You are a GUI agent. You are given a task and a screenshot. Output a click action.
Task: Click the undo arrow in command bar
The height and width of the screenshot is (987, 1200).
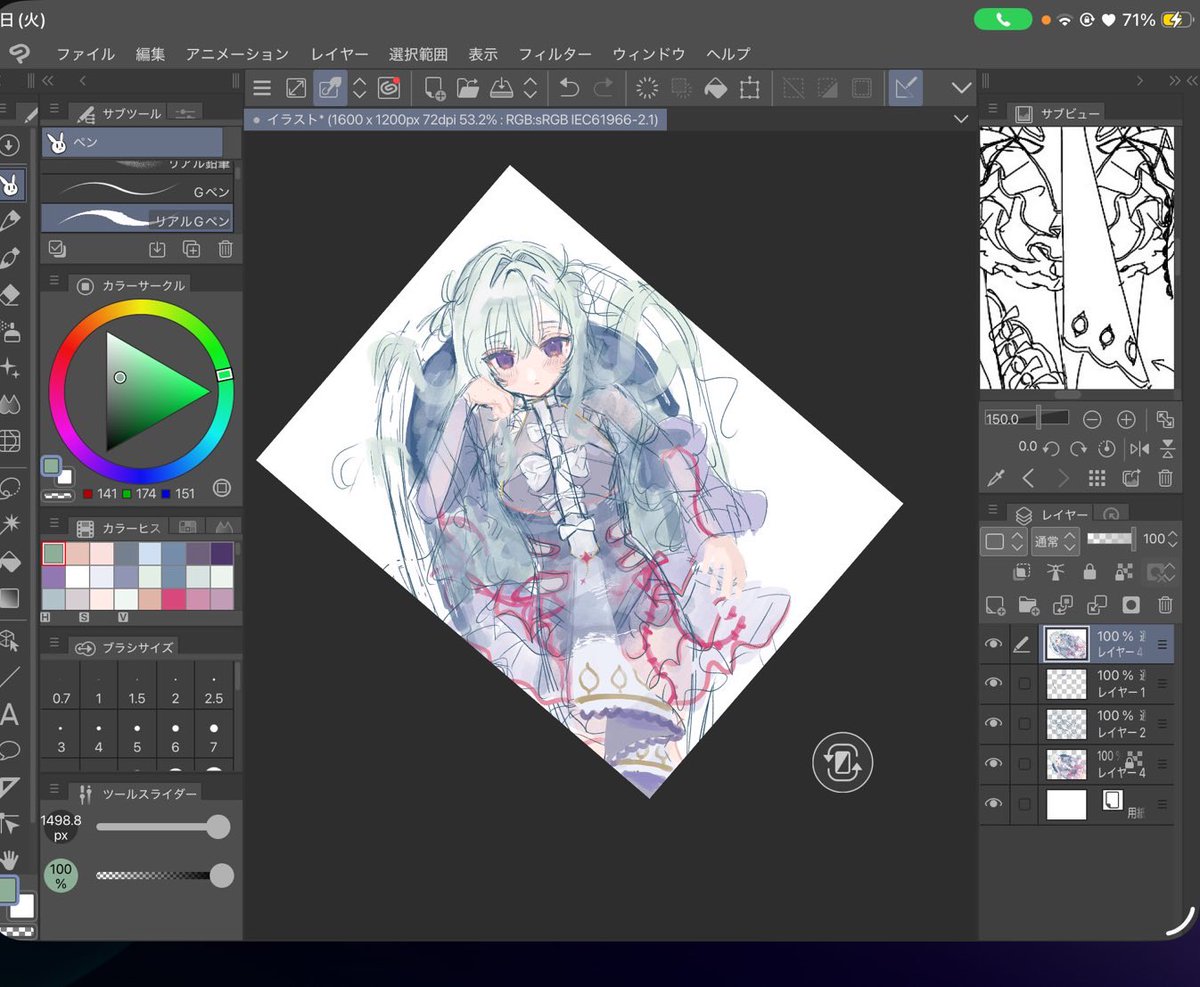tap(569, 88)
